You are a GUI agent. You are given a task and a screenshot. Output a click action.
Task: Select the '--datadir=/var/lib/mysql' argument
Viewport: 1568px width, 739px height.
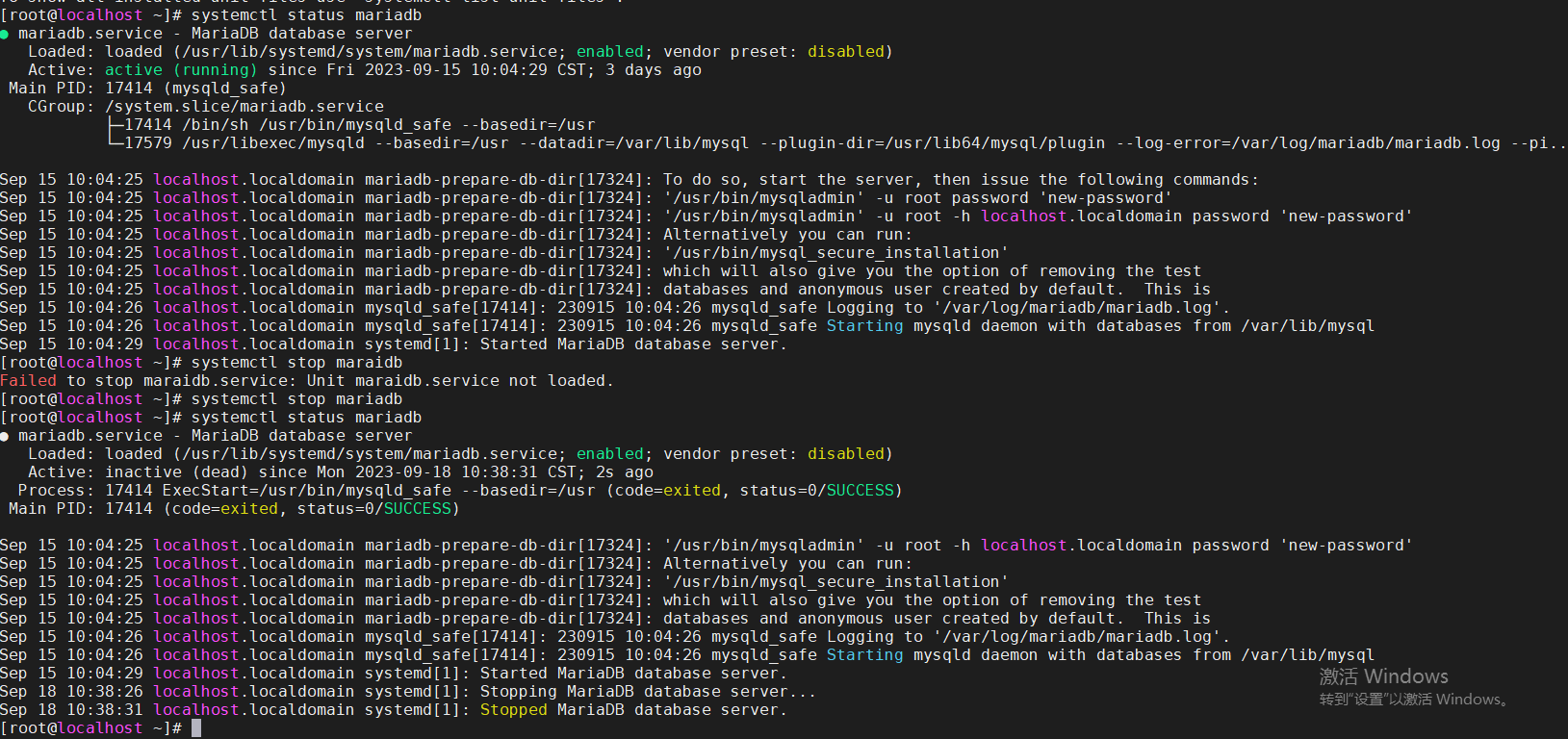[x=633, y=143]
